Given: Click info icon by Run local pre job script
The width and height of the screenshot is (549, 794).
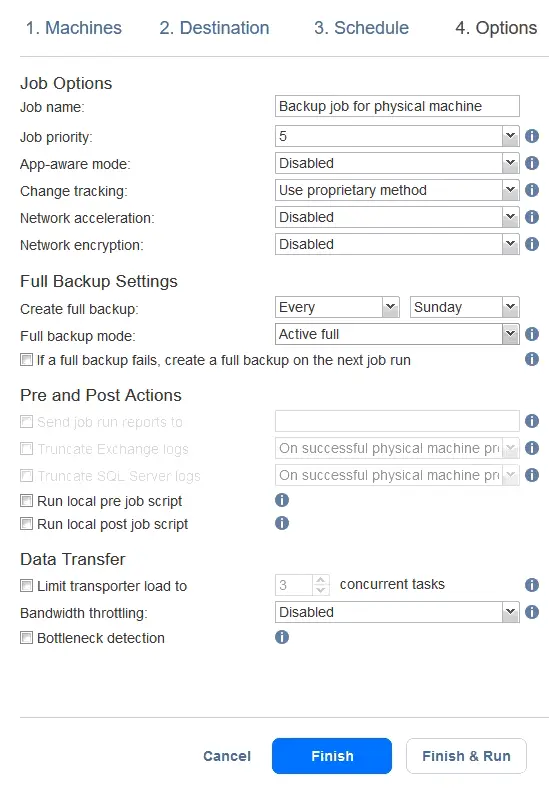Looking at the screenshot, I should coord(282,500).
